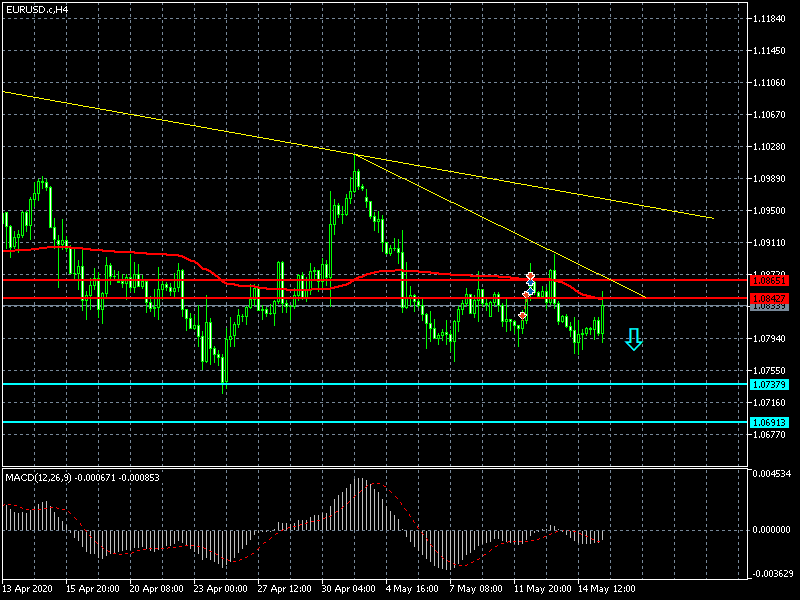800x600 pixels.
Task: Click the 0.000000 MACD zero level label
Action: pos(771,530)
